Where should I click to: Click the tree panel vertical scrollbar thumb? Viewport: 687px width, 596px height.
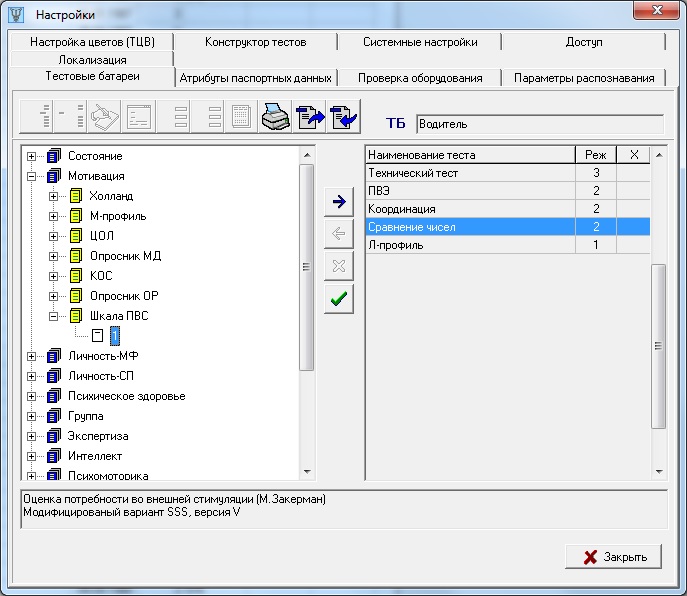pyautogui.click(x=307, y=266)
